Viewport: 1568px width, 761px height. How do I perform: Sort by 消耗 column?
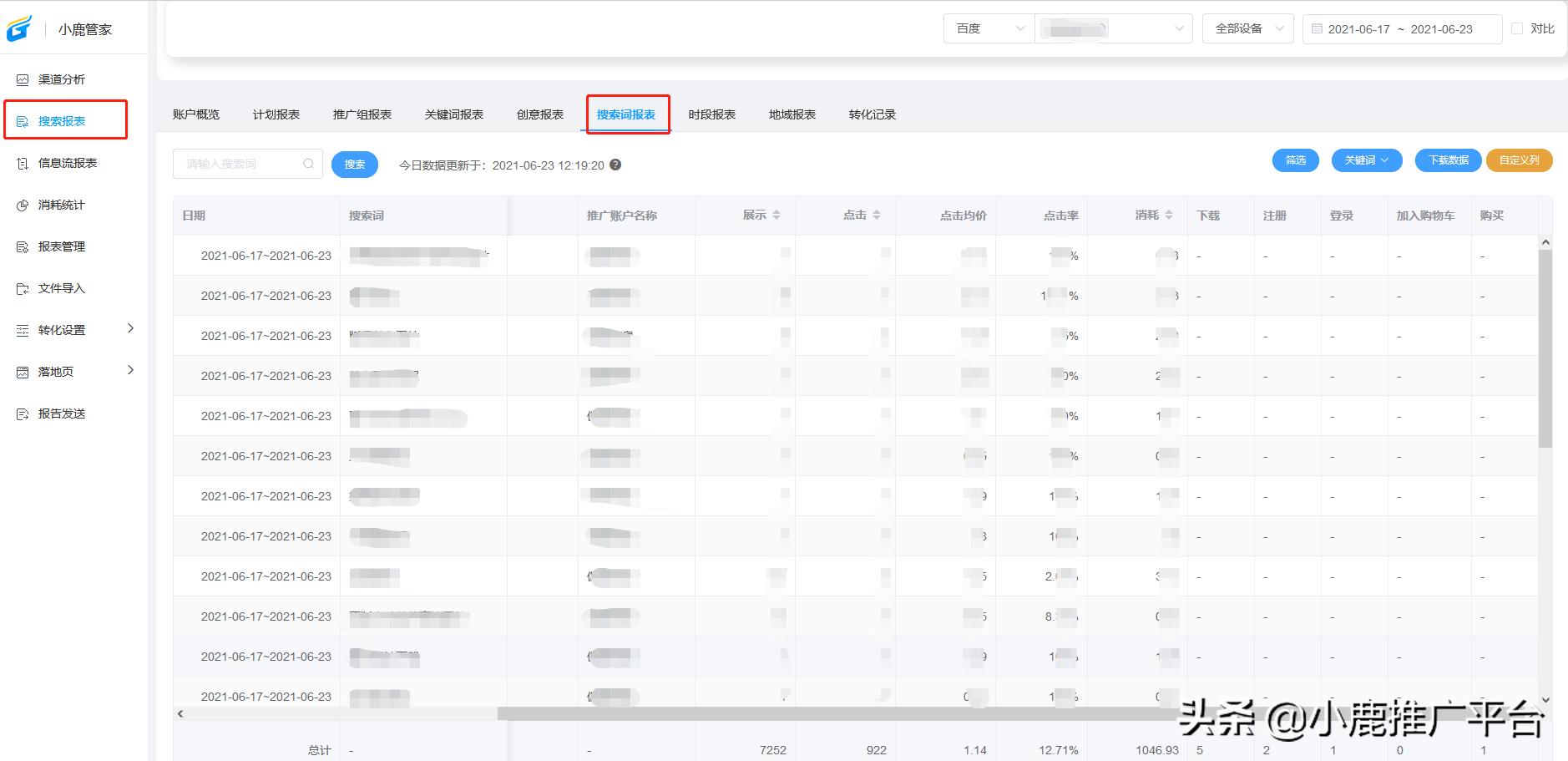click(1169, 216)
